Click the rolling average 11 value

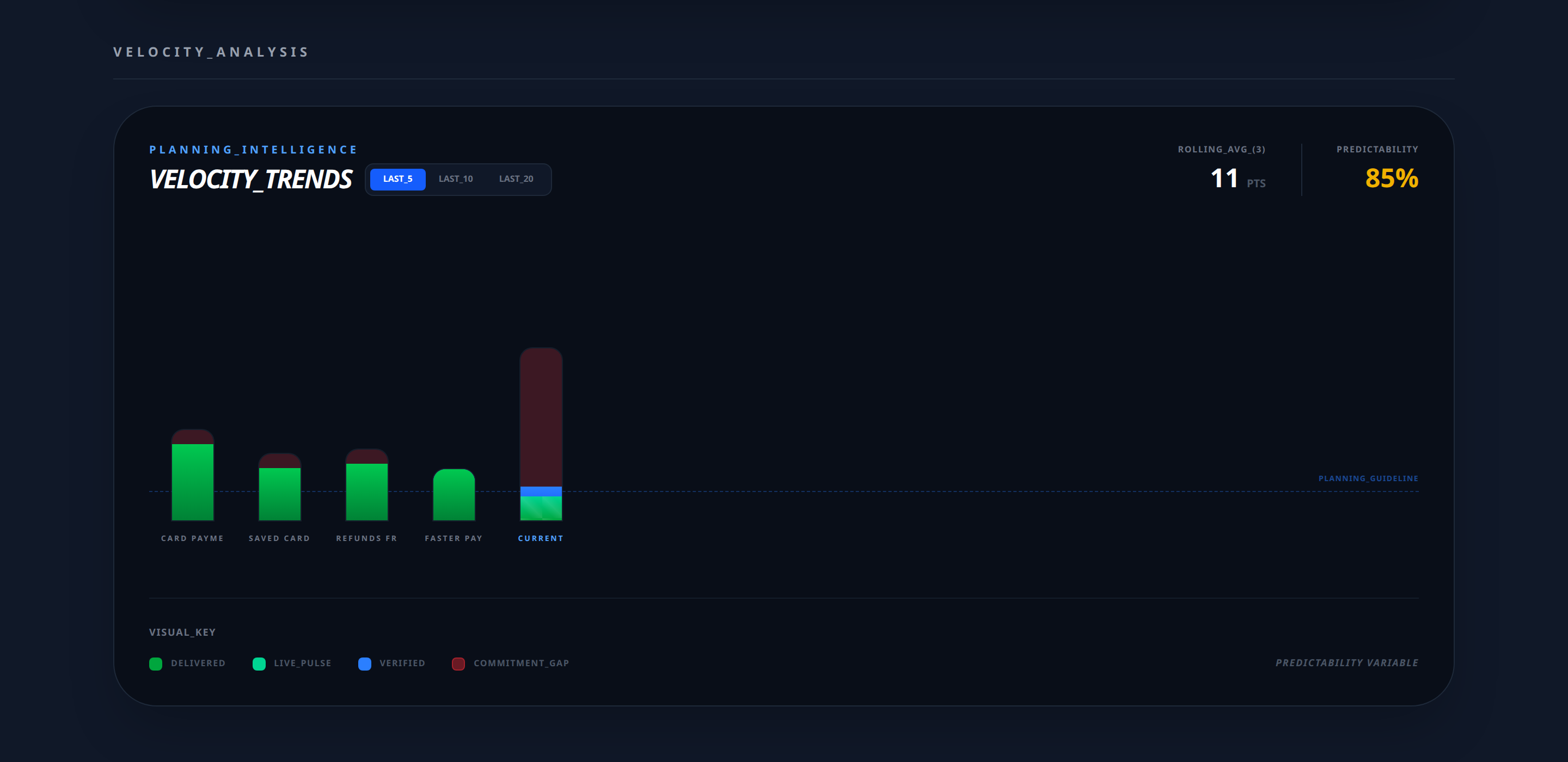coord(1224,179)
